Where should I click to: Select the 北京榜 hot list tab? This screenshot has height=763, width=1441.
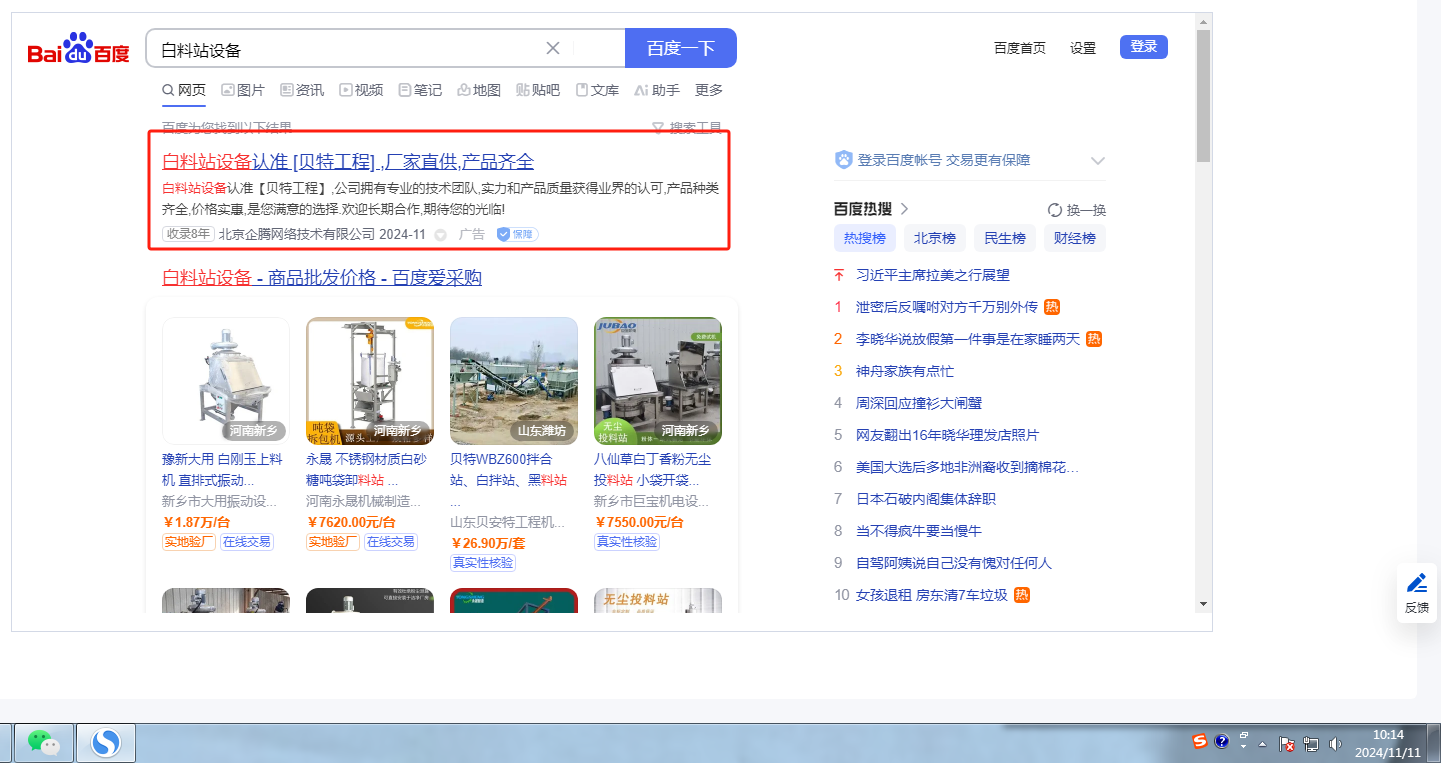click(x=935, y=238)
